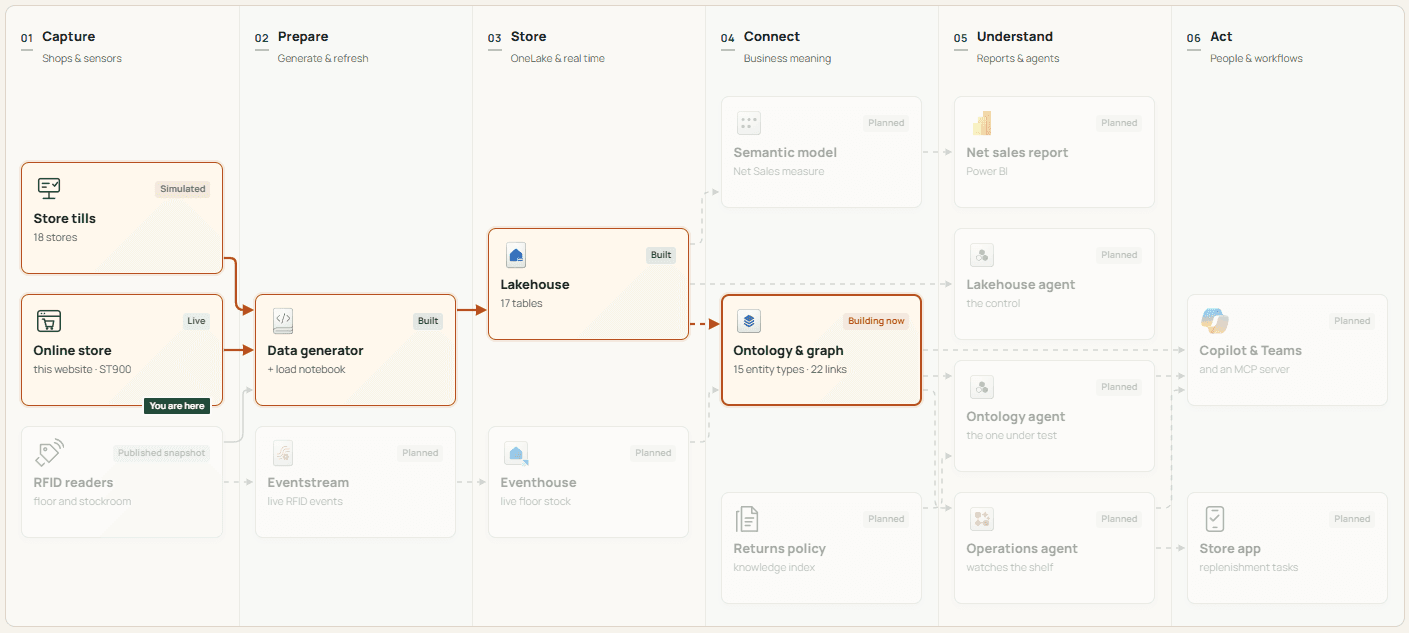
Task: Click the Data generator code file icon
Action: tap(283, 321)
